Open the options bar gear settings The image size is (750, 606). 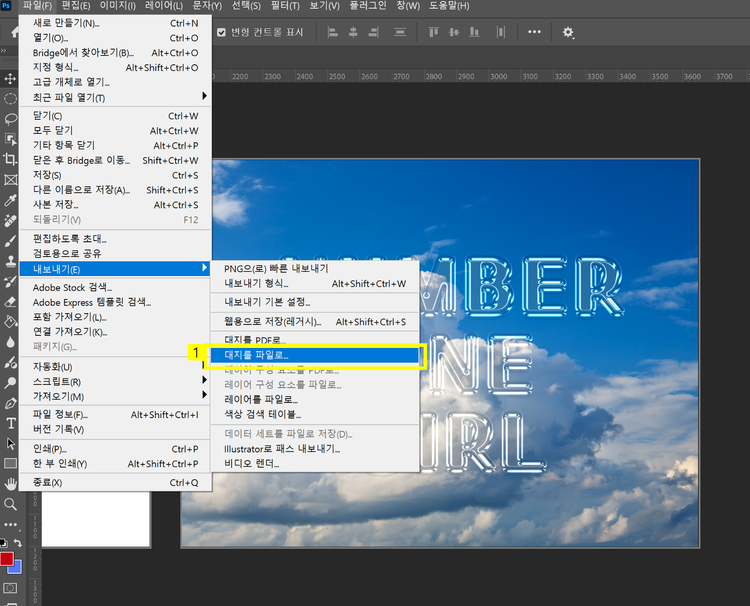click(568, 32)
